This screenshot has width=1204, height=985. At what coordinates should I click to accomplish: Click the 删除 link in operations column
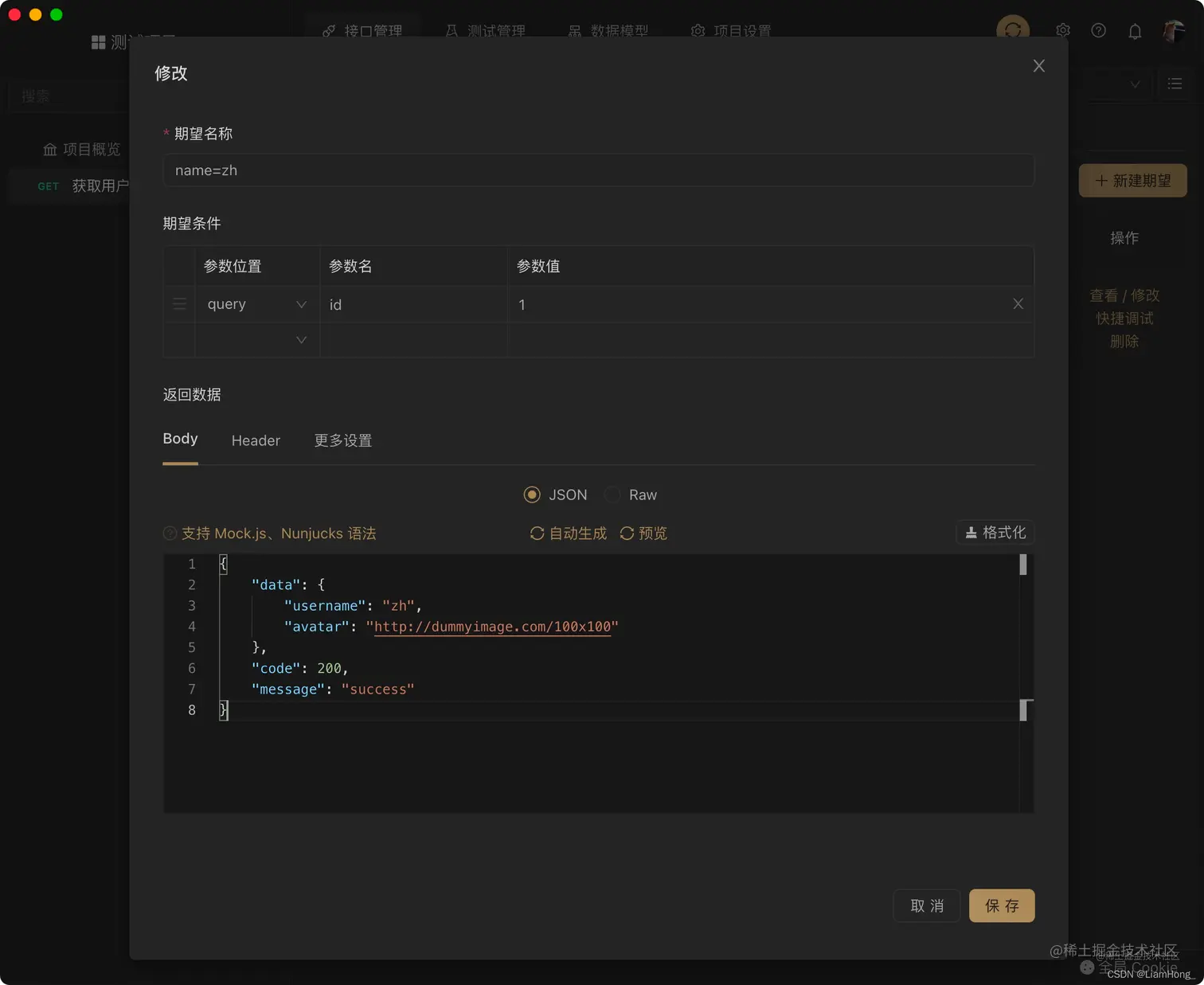tap(1124, 342)
